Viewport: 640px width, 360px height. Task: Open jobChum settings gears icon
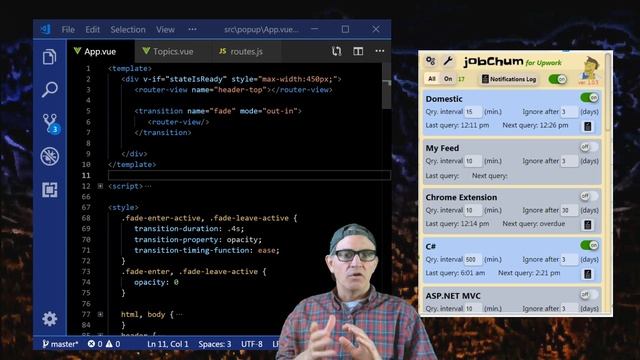click(x=431, y=61)
